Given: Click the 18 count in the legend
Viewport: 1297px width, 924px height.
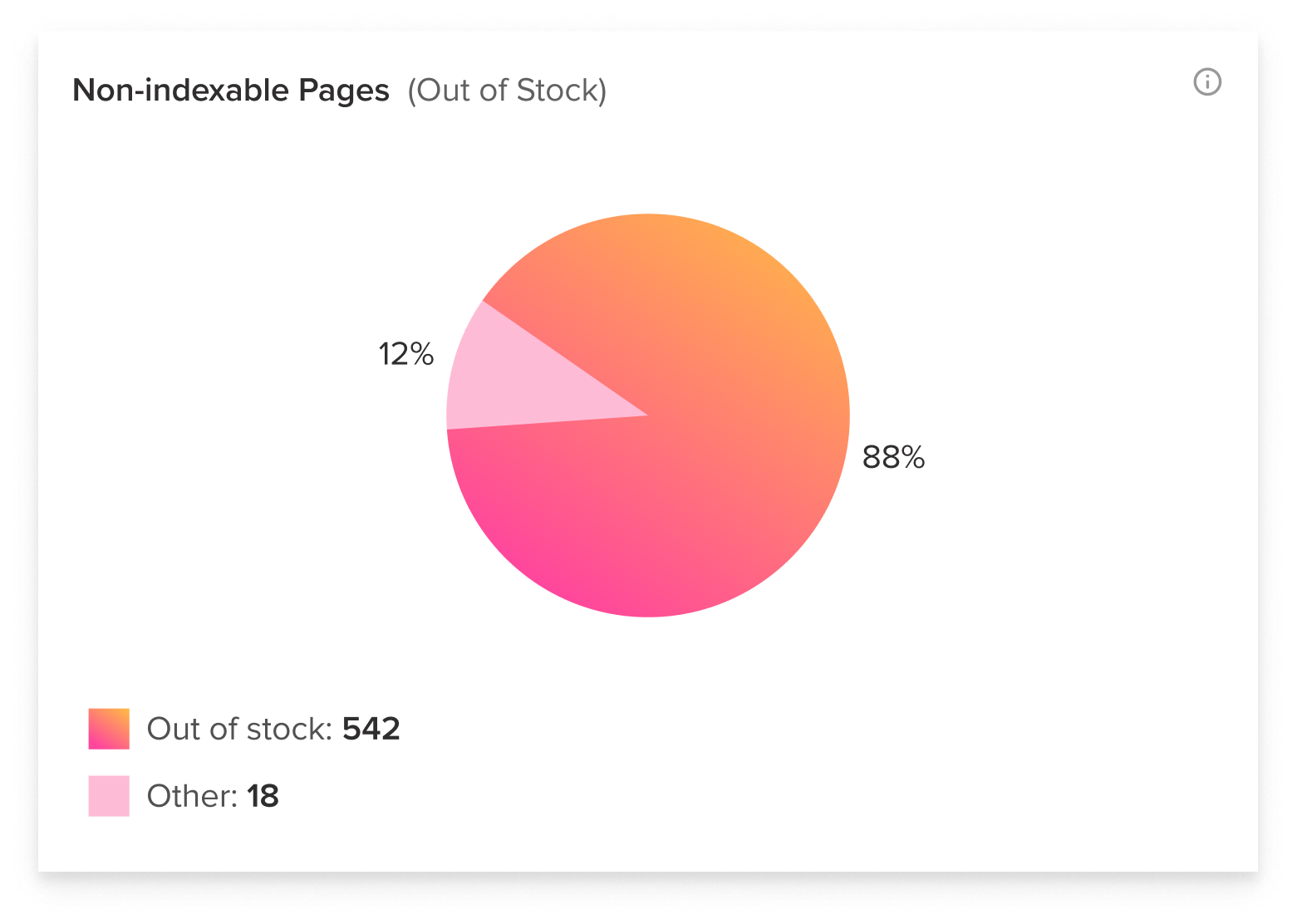Looking at the screenshot, I should [263, 796].
